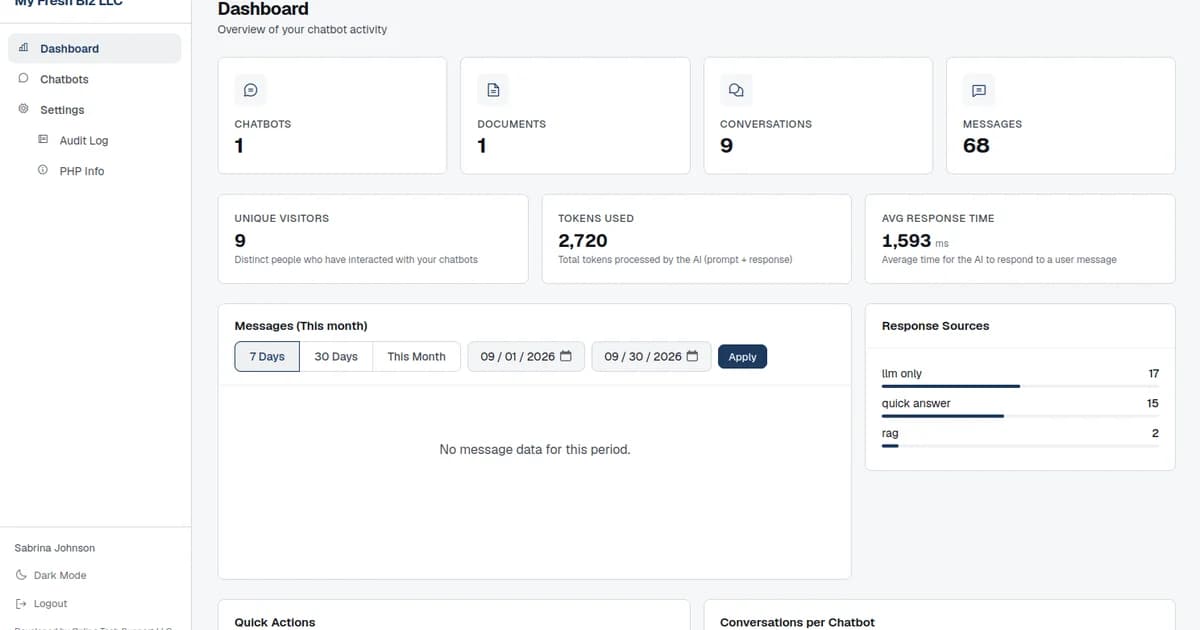
Task: Click the Chatbots stat card
Action: point(332,115)
